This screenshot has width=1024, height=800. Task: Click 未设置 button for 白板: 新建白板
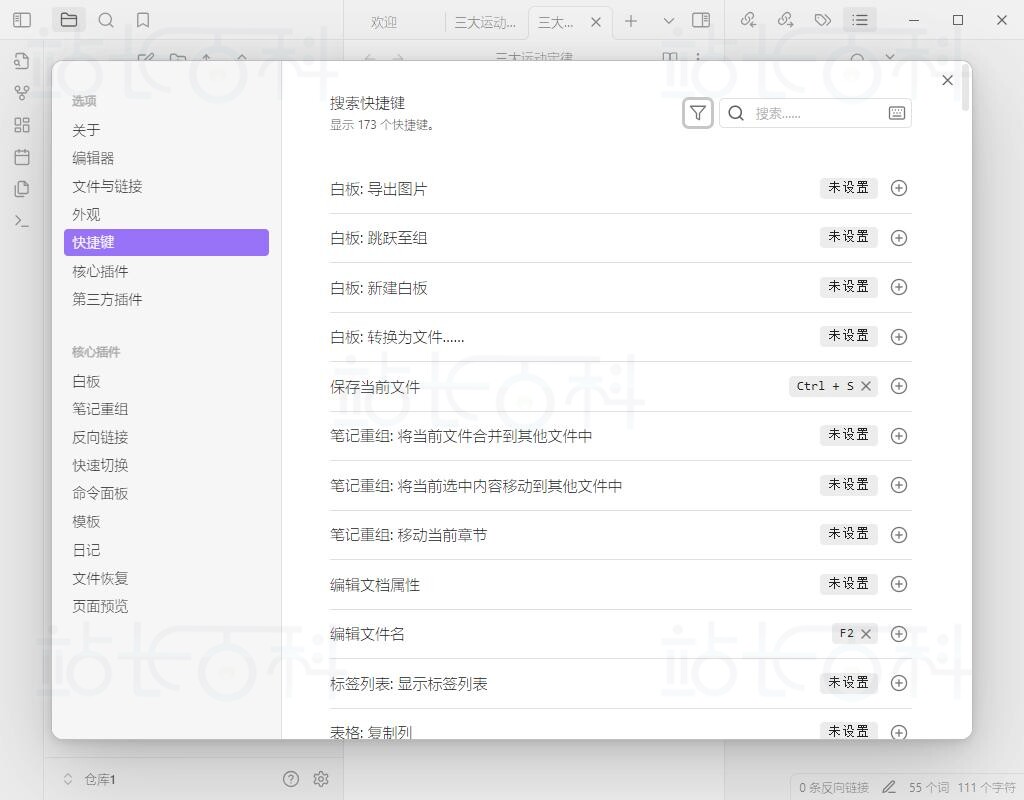[848, 287]
